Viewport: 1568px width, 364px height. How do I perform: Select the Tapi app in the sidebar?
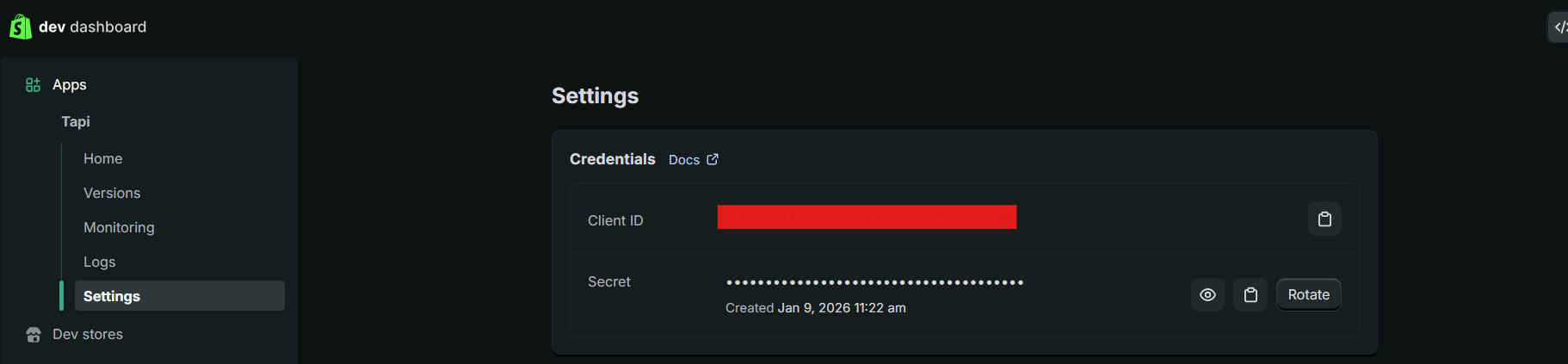click(x=76, y=121)
